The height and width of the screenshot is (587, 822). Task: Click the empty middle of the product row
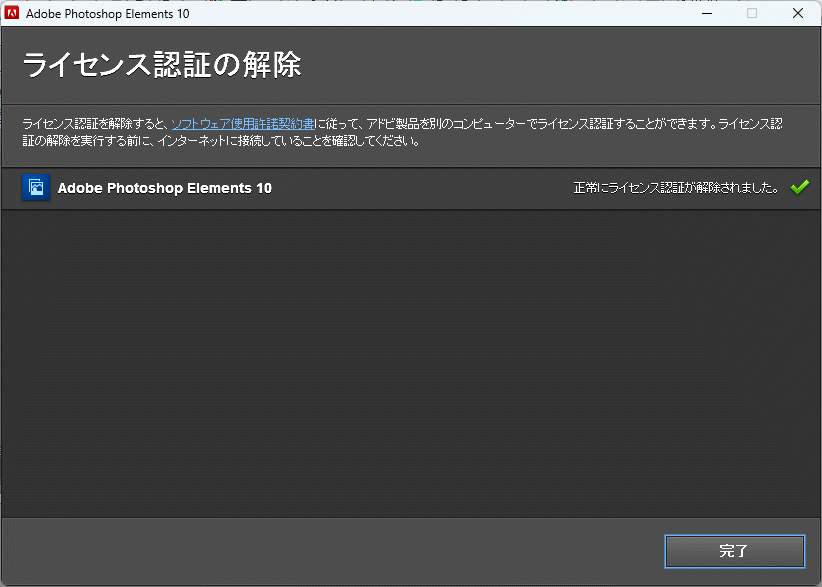(420, 188)
